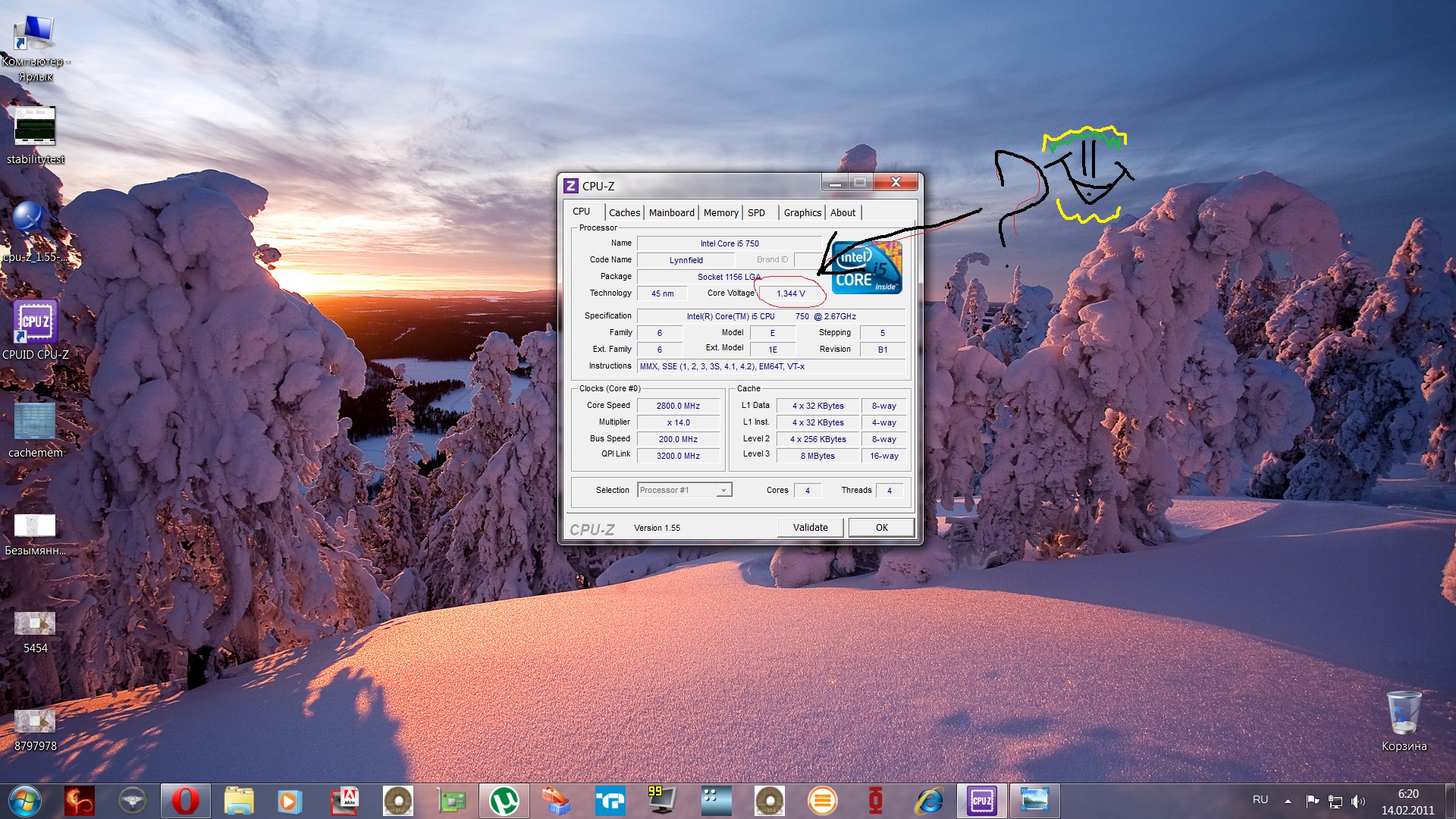1456x819 pixels.
Task: Open the Компьютер shortcut on desktop
Action: click(x=35, y=47)
